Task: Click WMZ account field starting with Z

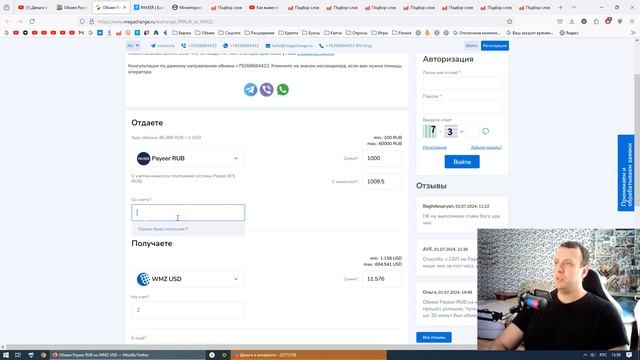Action: (188, 310)
